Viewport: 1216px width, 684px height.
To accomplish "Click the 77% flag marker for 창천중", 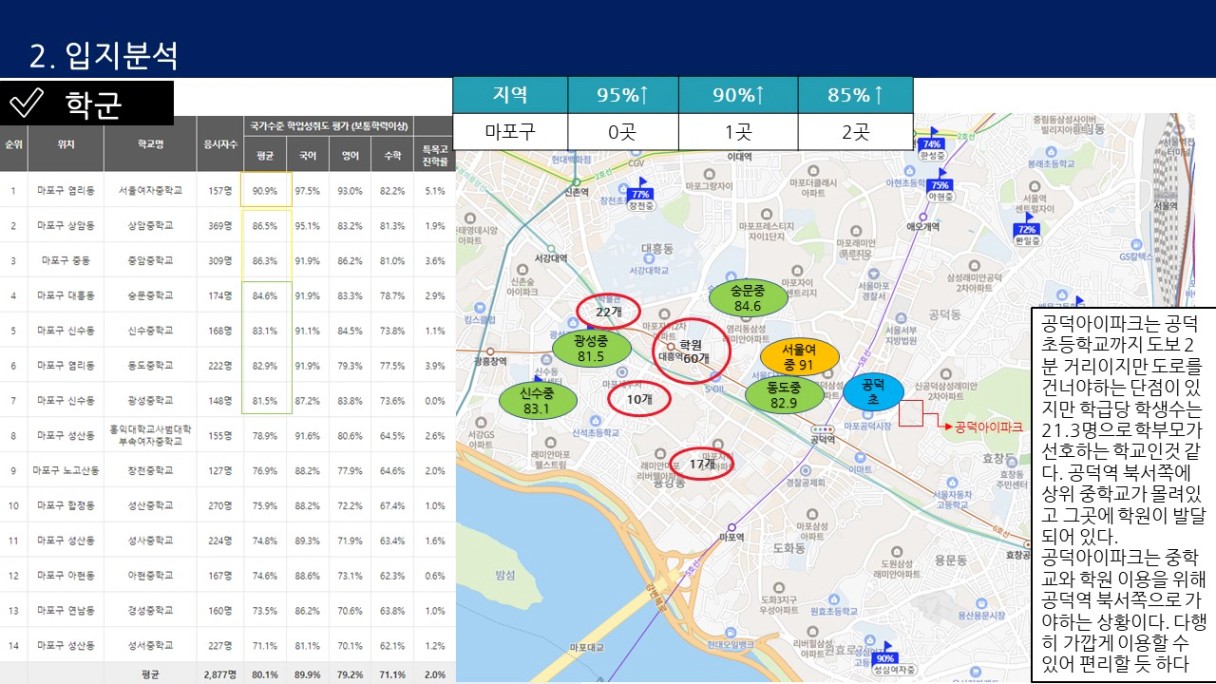I will point(641,193).
